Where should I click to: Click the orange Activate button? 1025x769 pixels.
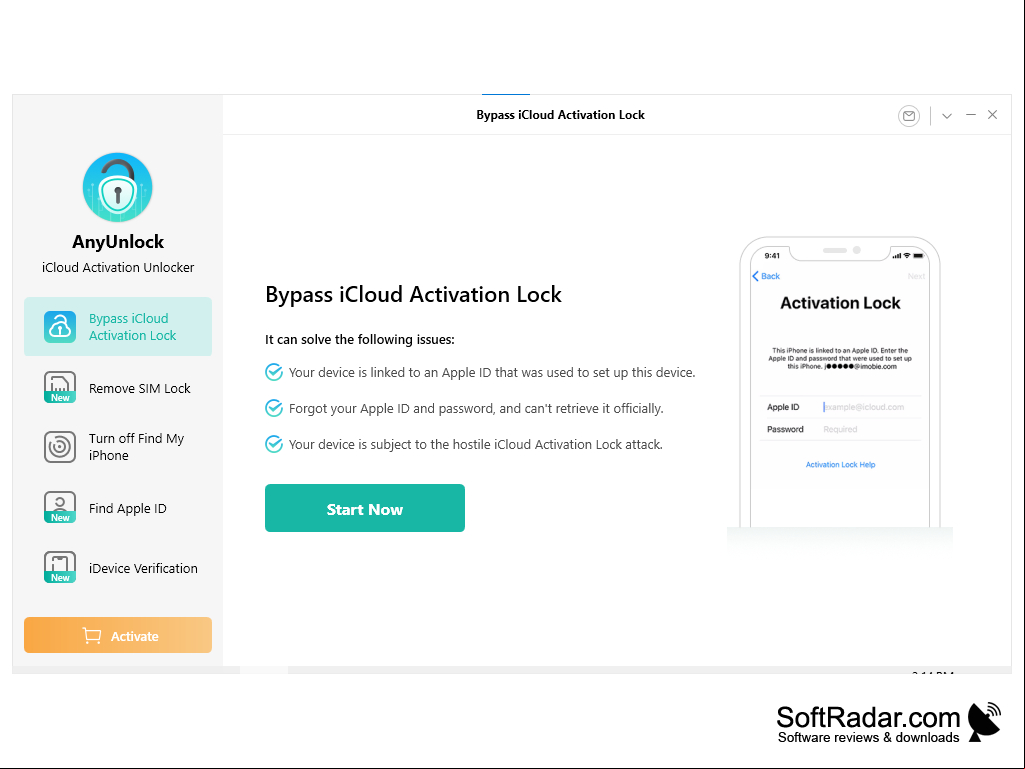(118, 635)
